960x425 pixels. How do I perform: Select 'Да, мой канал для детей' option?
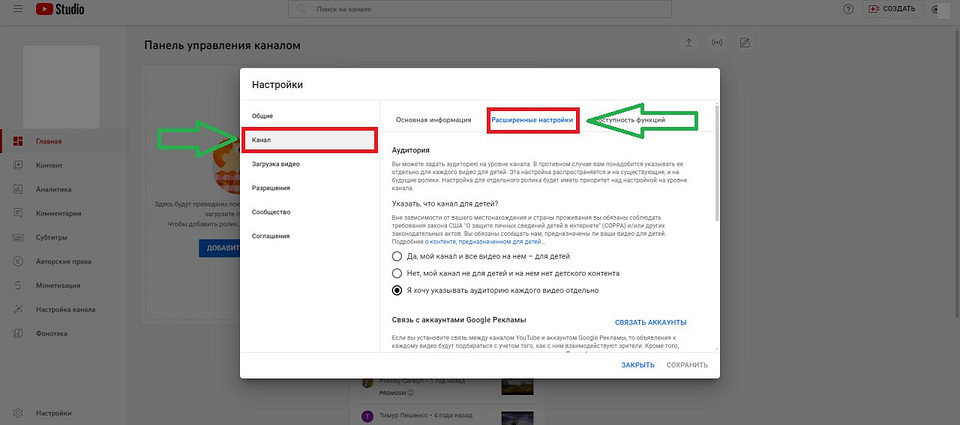398,256
